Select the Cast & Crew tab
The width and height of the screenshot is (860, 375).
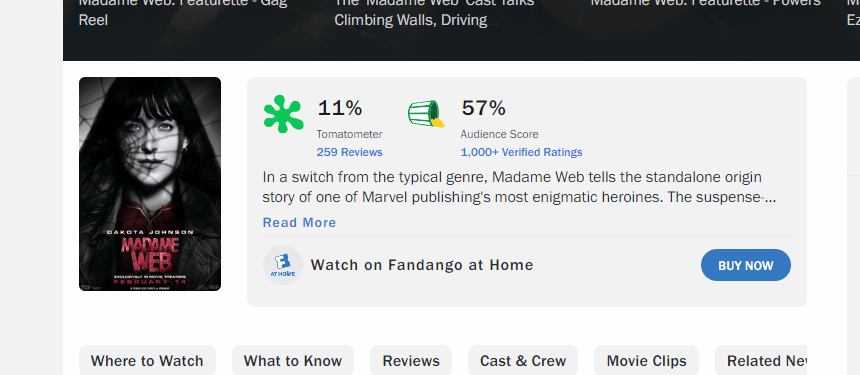tap(523, 361)
